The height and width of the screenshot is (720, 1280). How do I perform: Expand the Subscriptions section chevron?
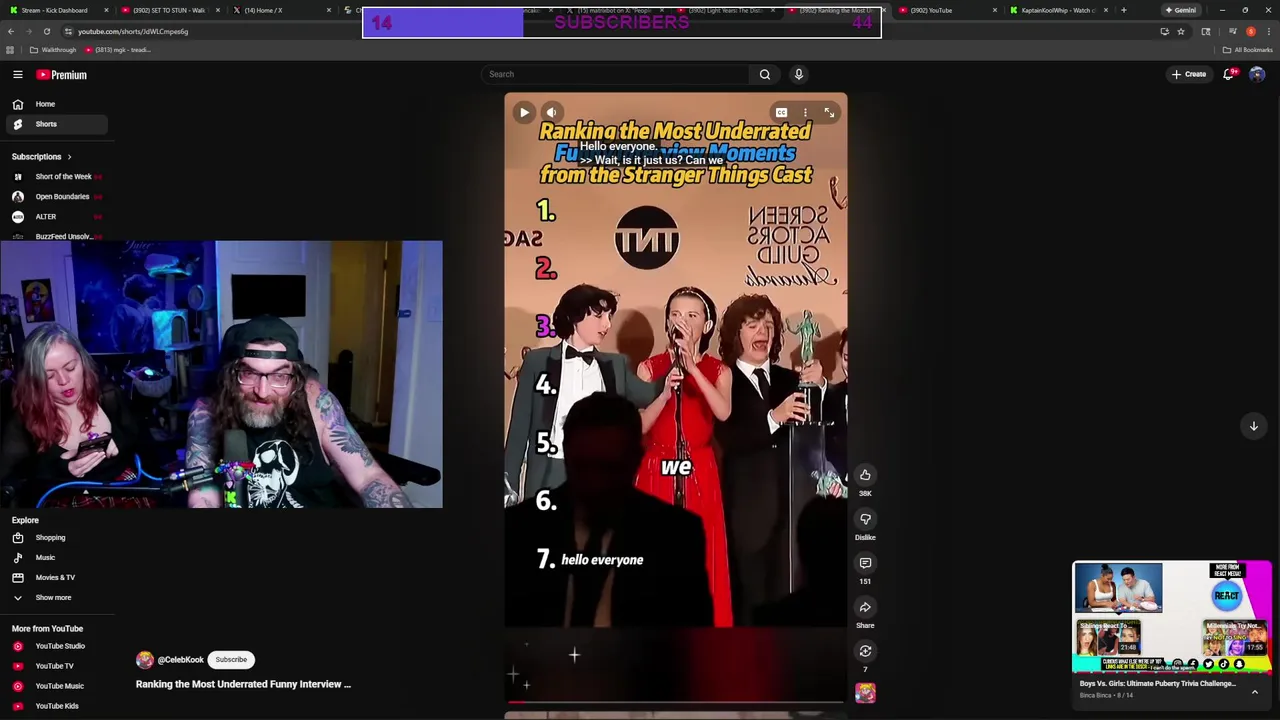point(69,157)
